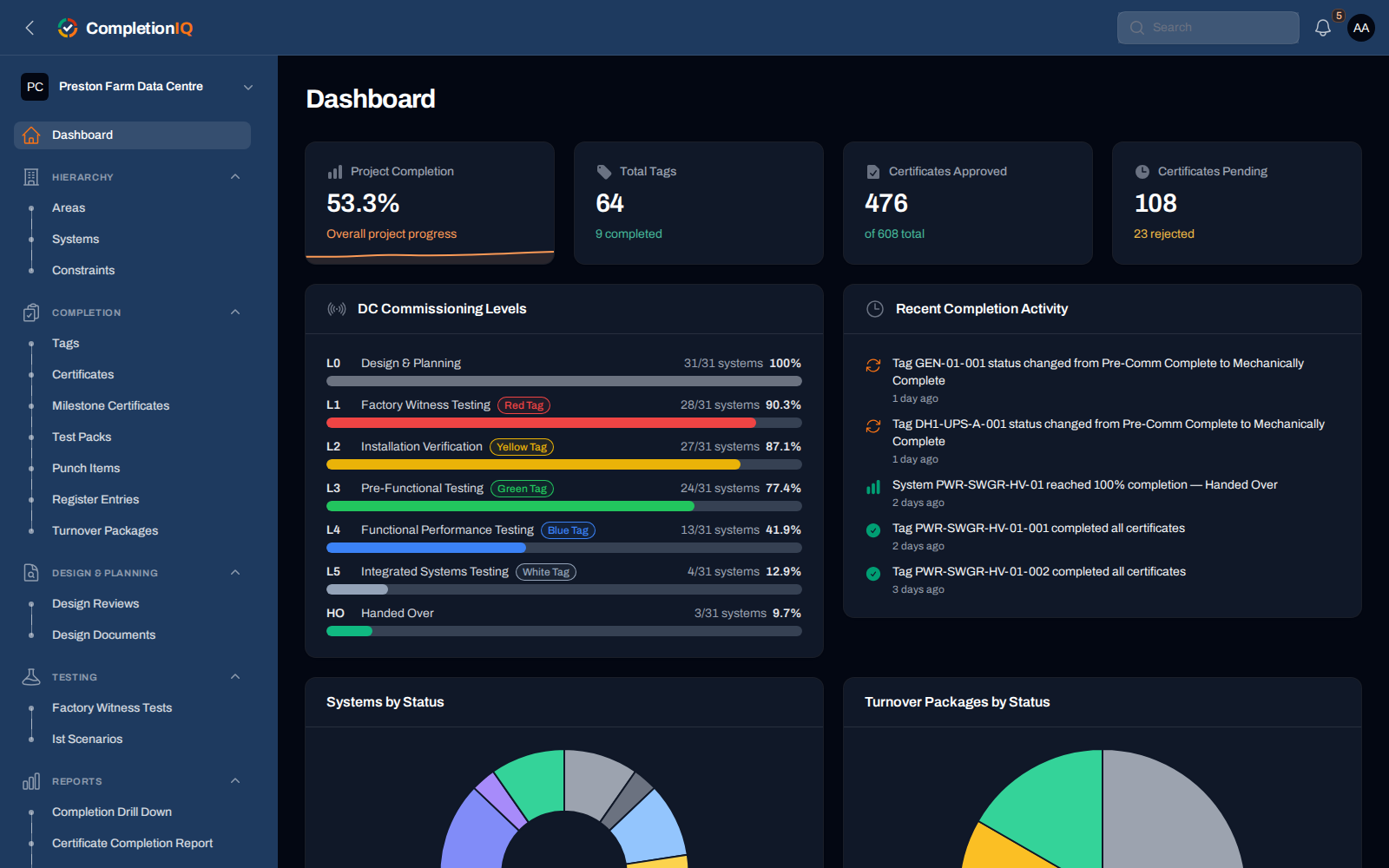1389x868 pixels.
Task: Collapse the Hierarchy section
Action: pyautogui.click(x=235, y=177)
